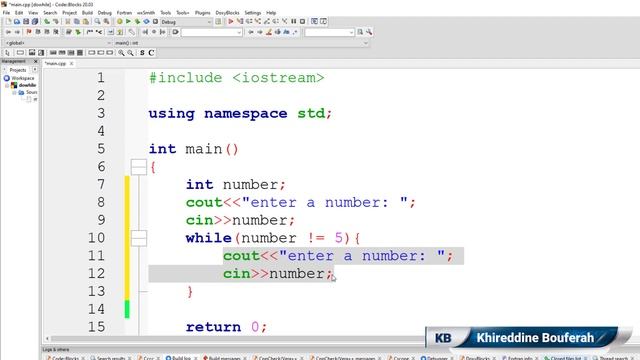Screen dimensions: 640x360
Task: Build the project with gear icon
Action: [120, 22]
